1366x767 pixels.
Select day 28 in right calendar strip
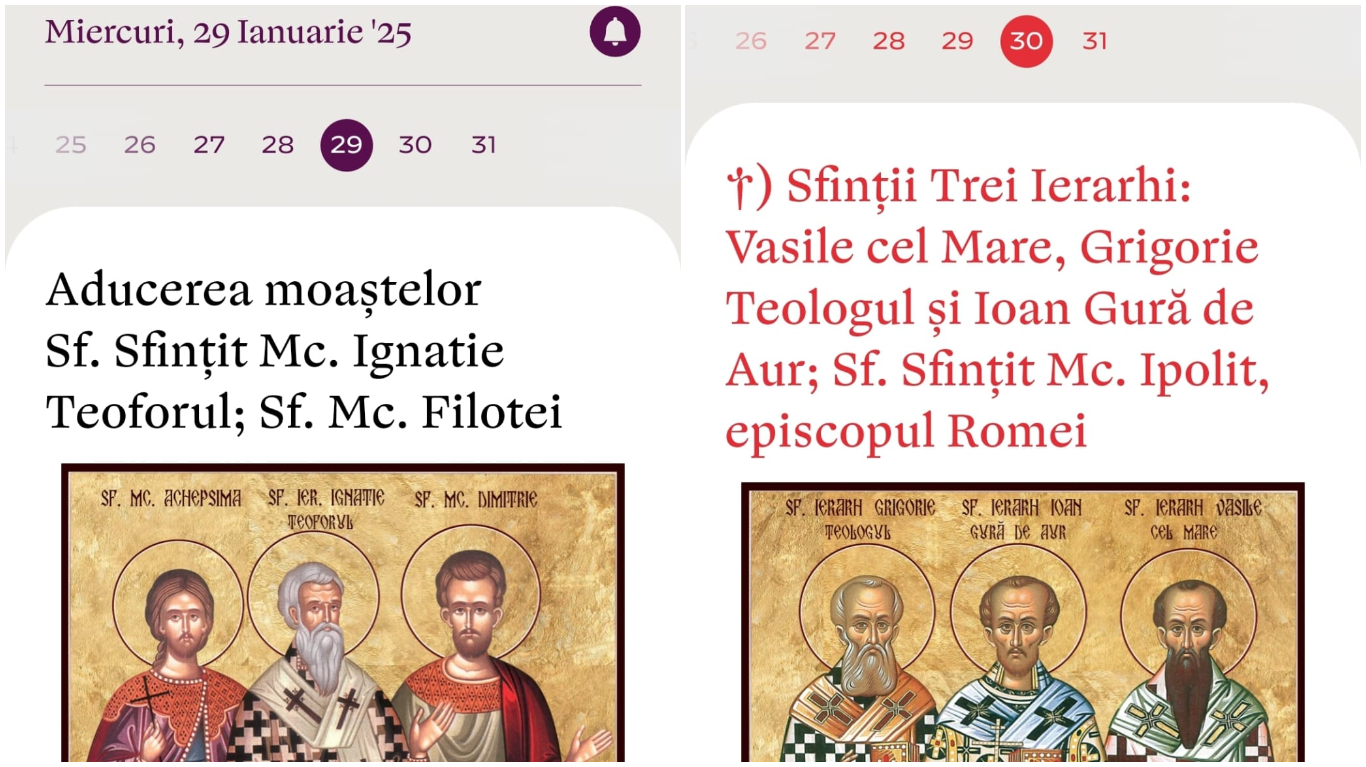(889, 41)
